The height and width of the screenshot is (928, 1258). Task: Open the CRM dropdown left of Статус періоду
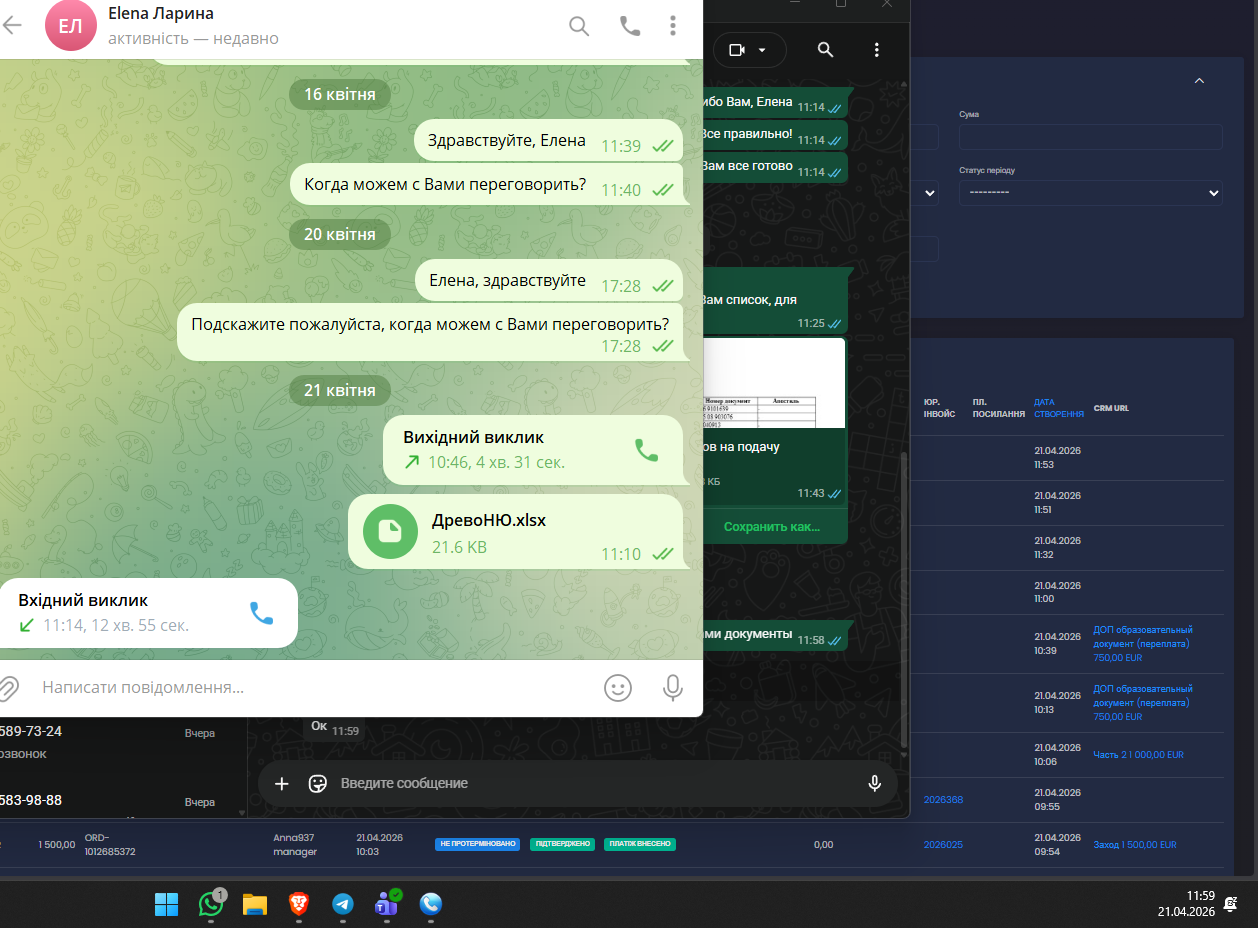[924, 193]
